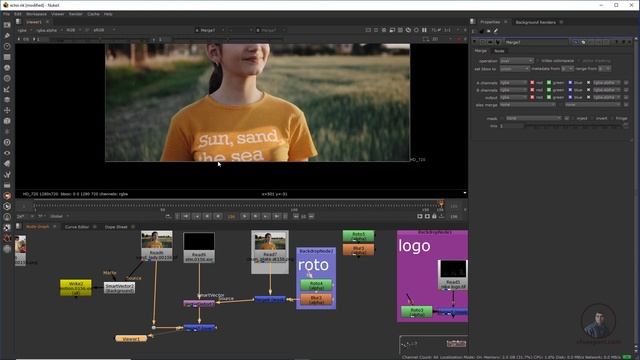Open the B channels layer dropdown

coord(513,90)
